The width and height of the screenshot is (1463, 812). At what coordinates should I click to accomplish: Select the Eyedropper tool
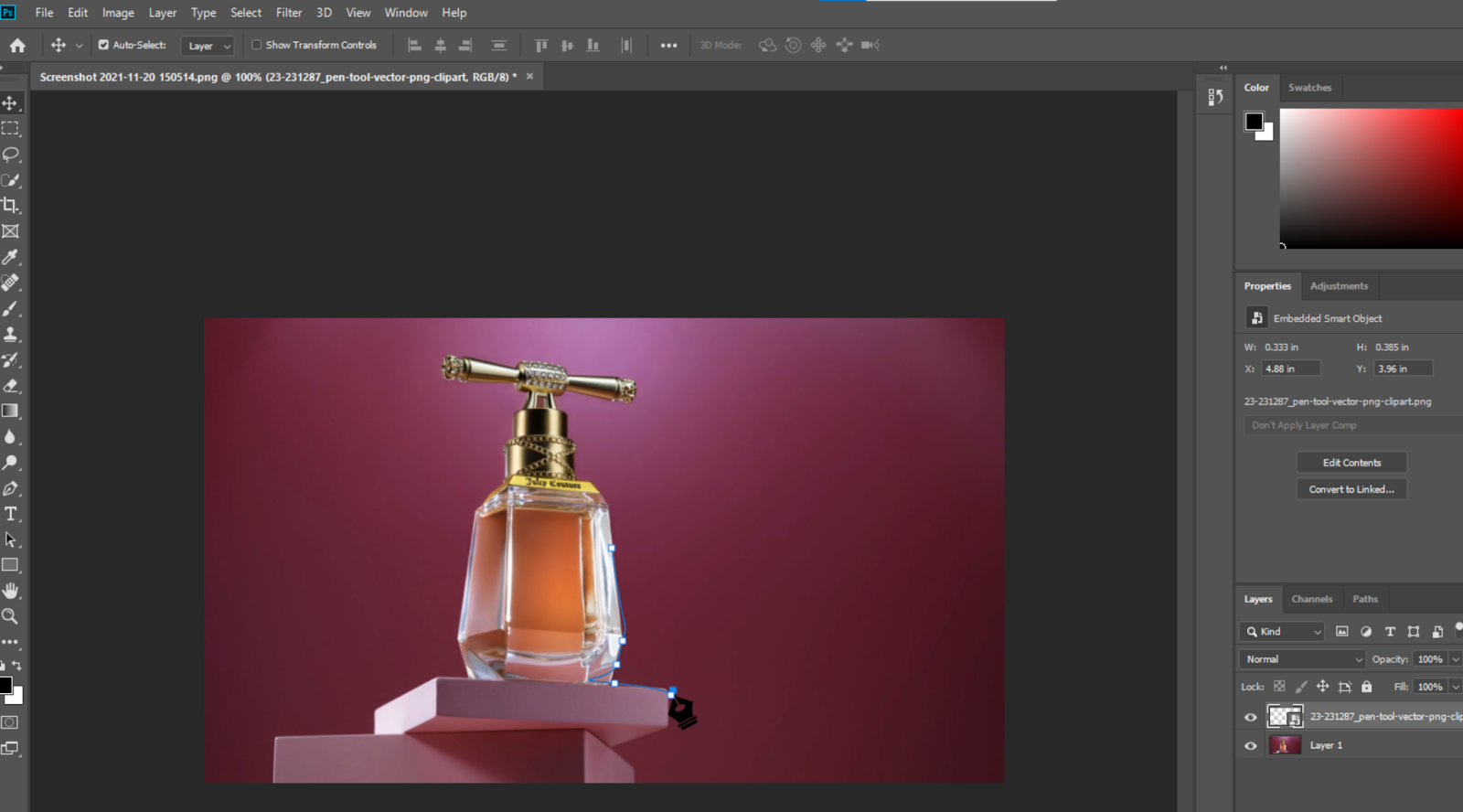11,257
